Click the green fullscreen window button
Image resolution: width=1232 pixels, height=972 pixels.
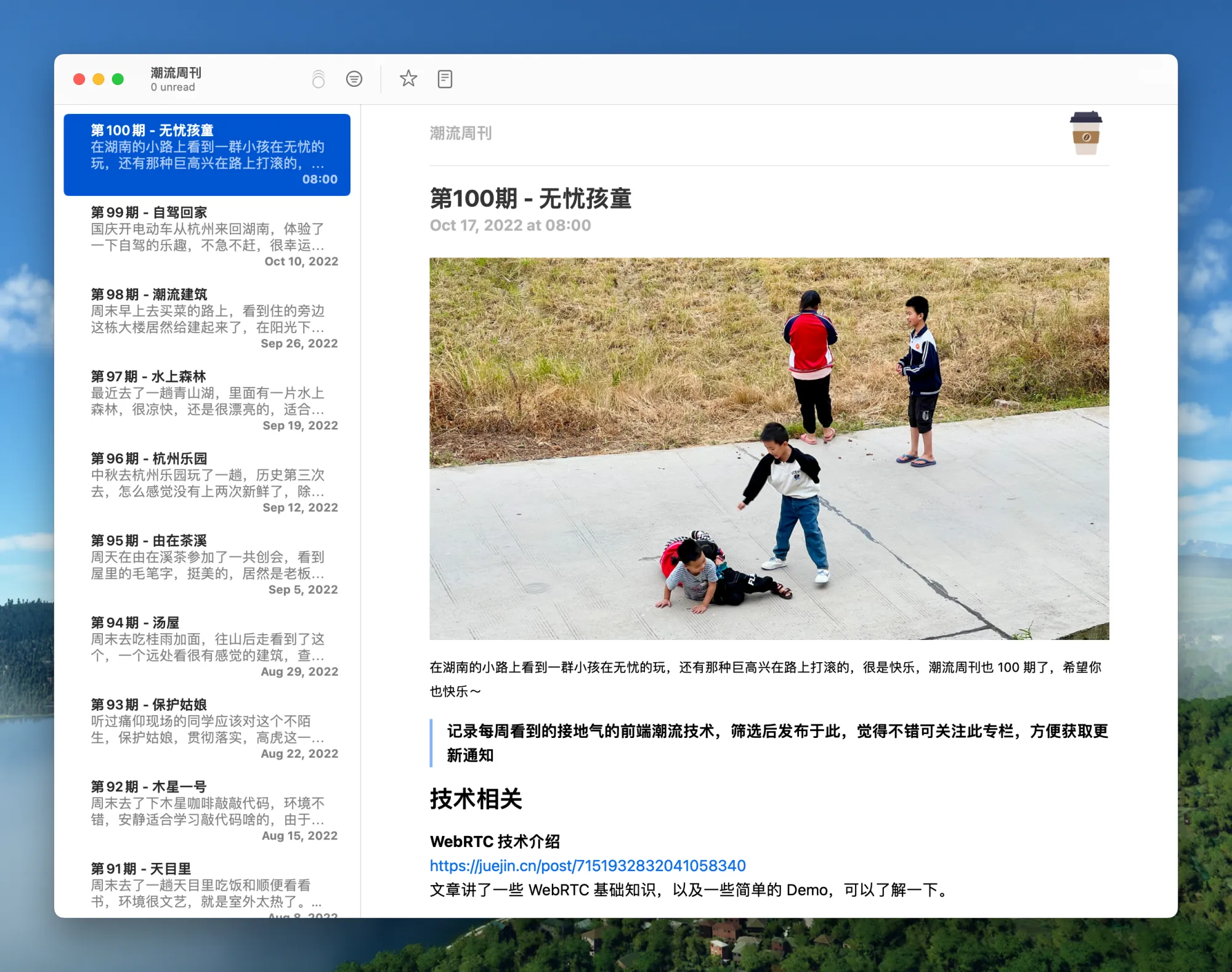118,79
